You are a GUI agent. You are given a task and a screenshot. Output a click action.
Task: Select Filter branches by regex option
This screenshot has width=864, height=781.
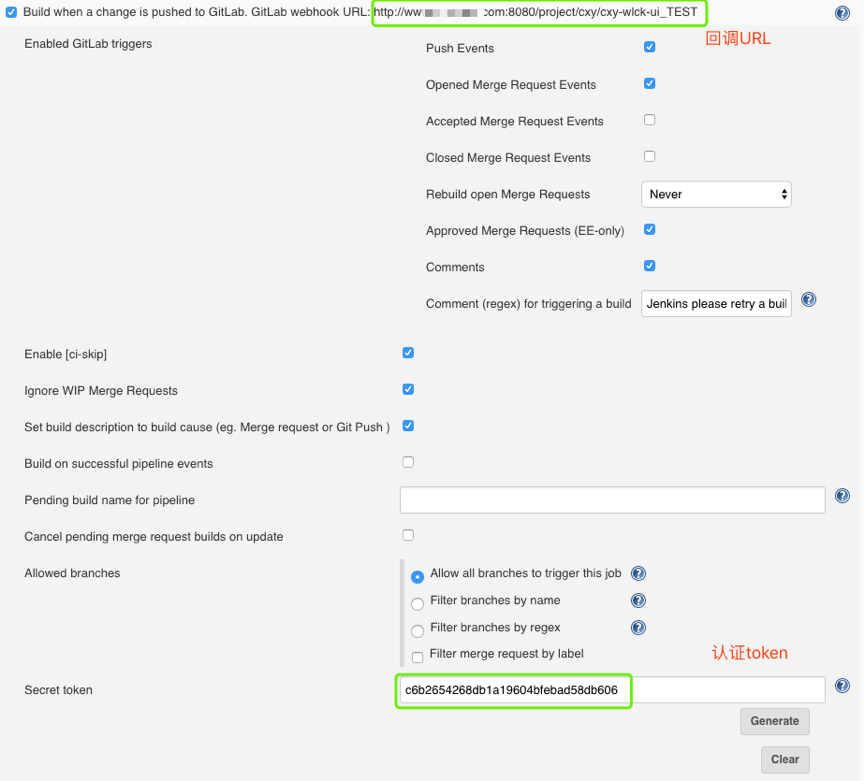(x=418, y=631)
